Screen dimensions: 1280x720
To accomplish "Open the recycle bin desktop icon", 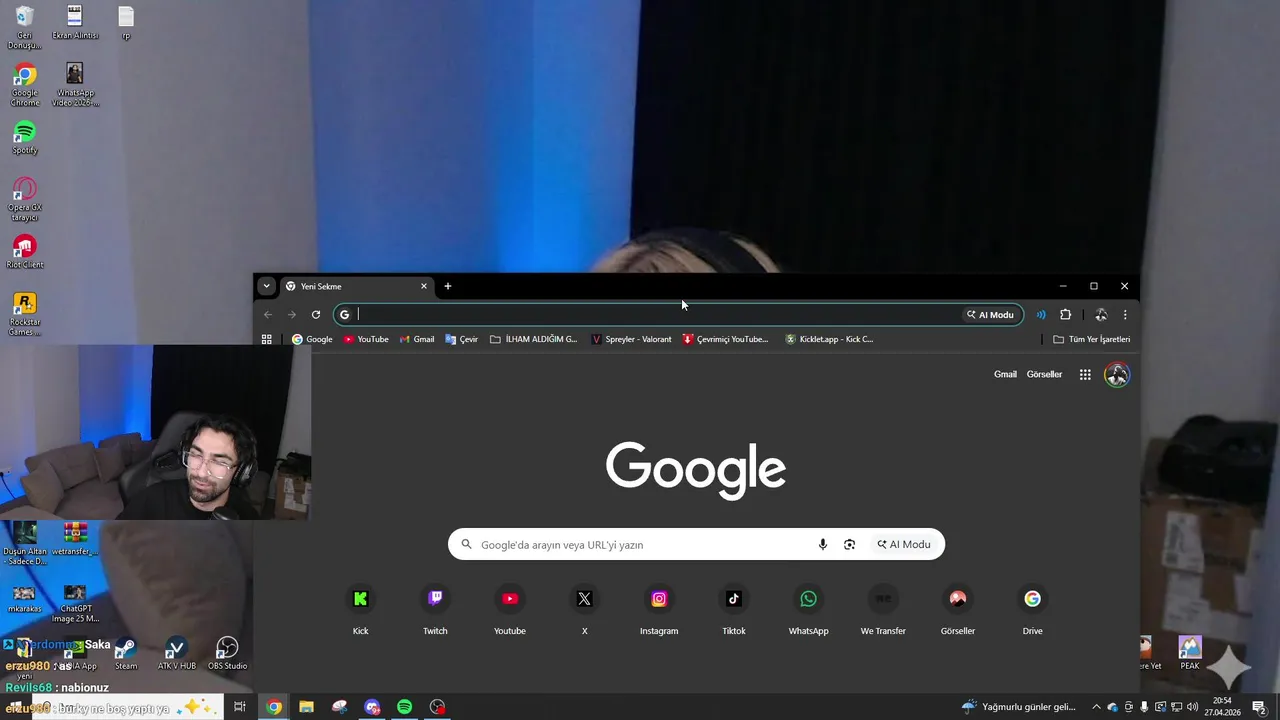I will point(25,27).
